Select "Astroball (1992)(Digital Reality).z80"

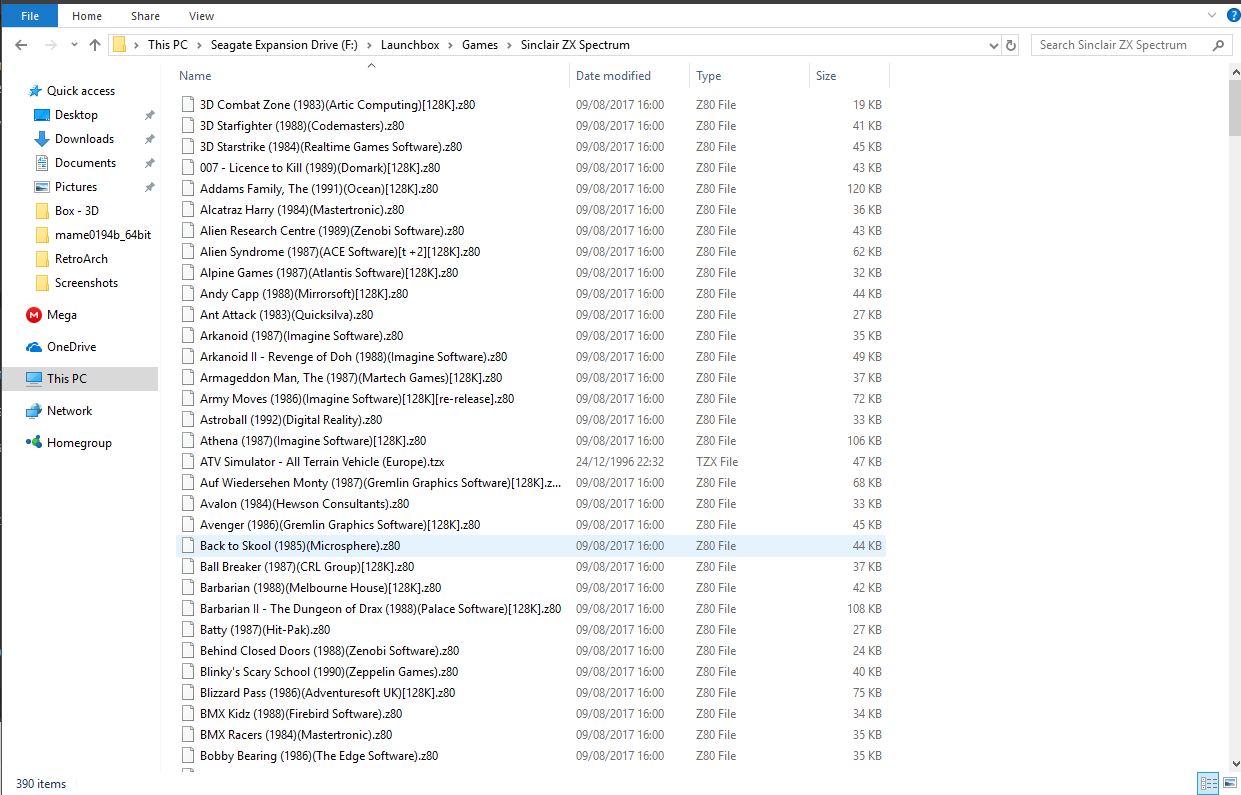click(x=291, y=420)
